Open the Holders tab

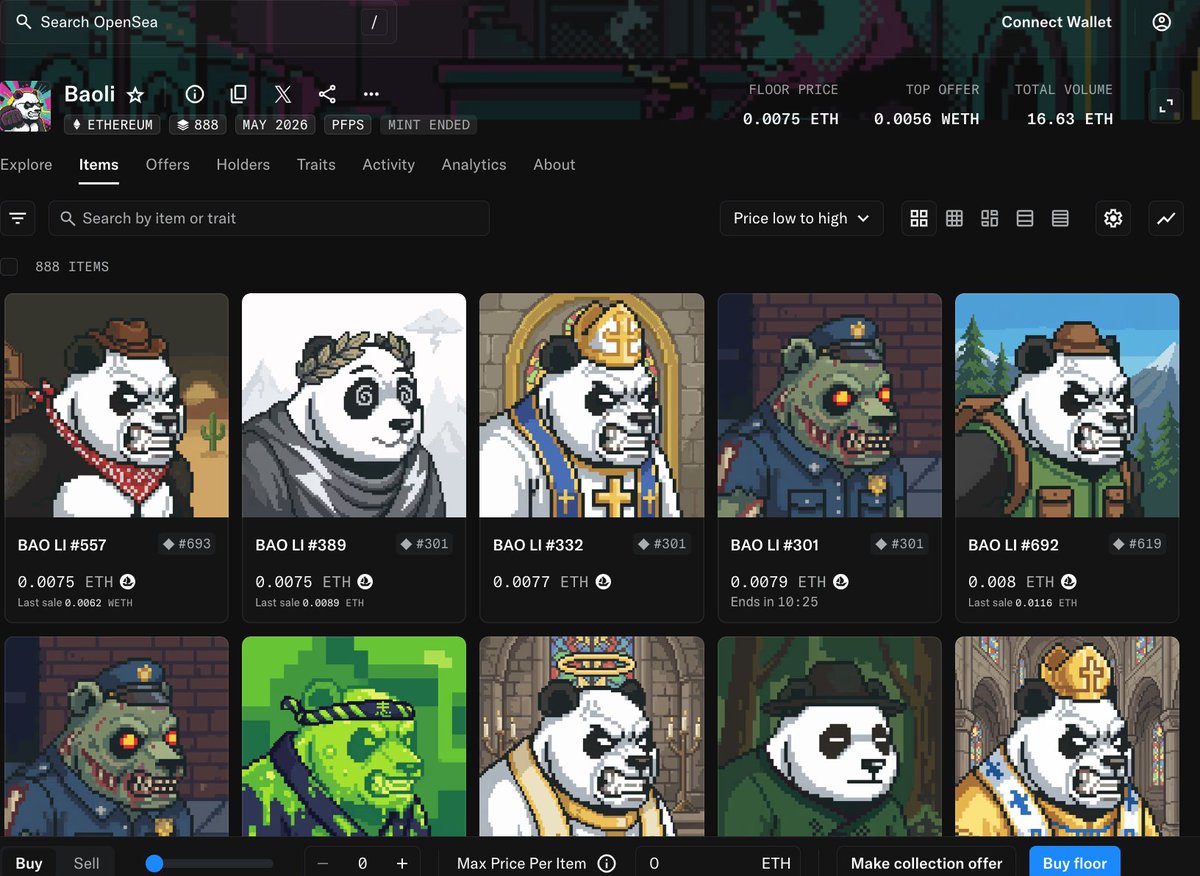pos(243,164)
